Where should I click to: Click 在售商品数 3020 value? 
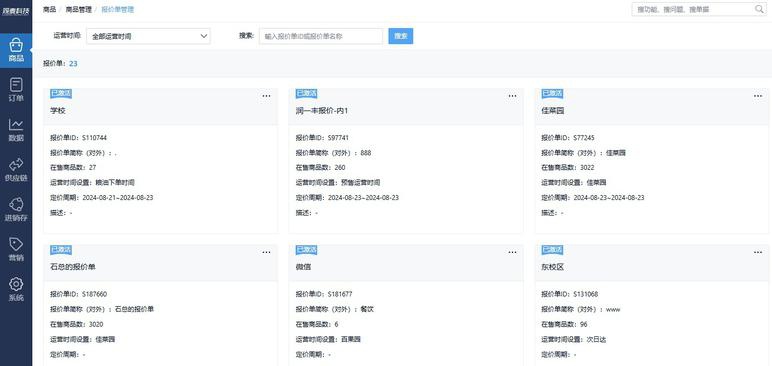pyautogui.click(x=96, y=324)
